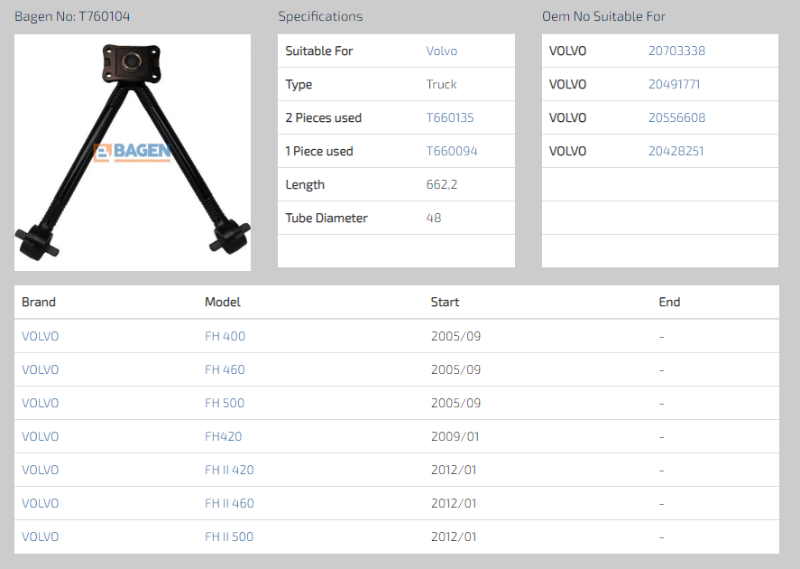
Task: Click VOLVO brand link in FH420 row
Action: [x=40, y=437]
